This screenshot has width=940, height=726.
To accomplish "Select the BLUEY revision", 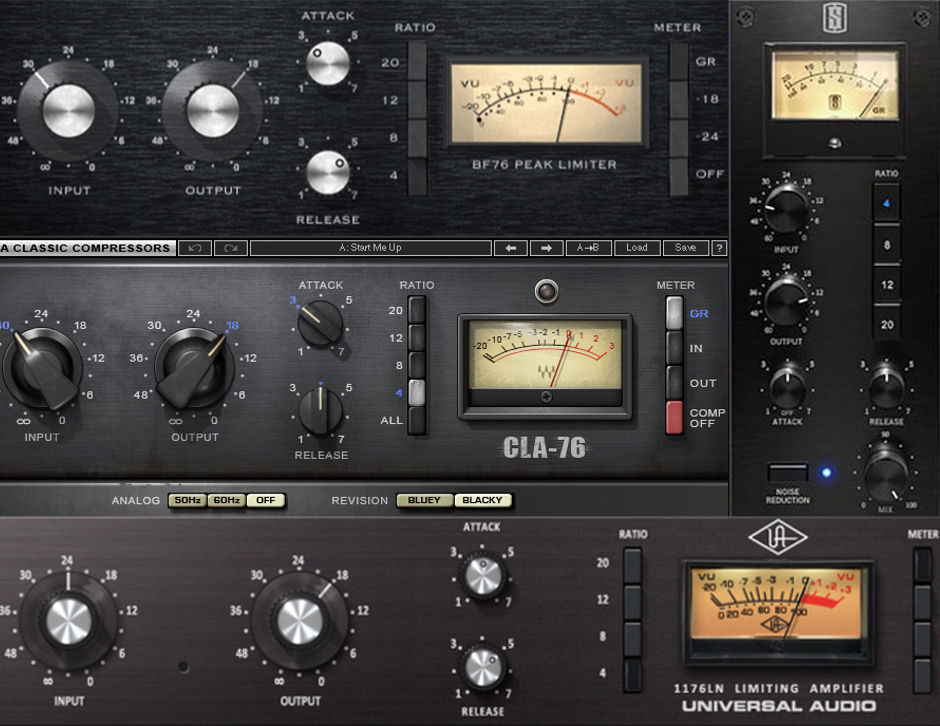I will (423, 500).
